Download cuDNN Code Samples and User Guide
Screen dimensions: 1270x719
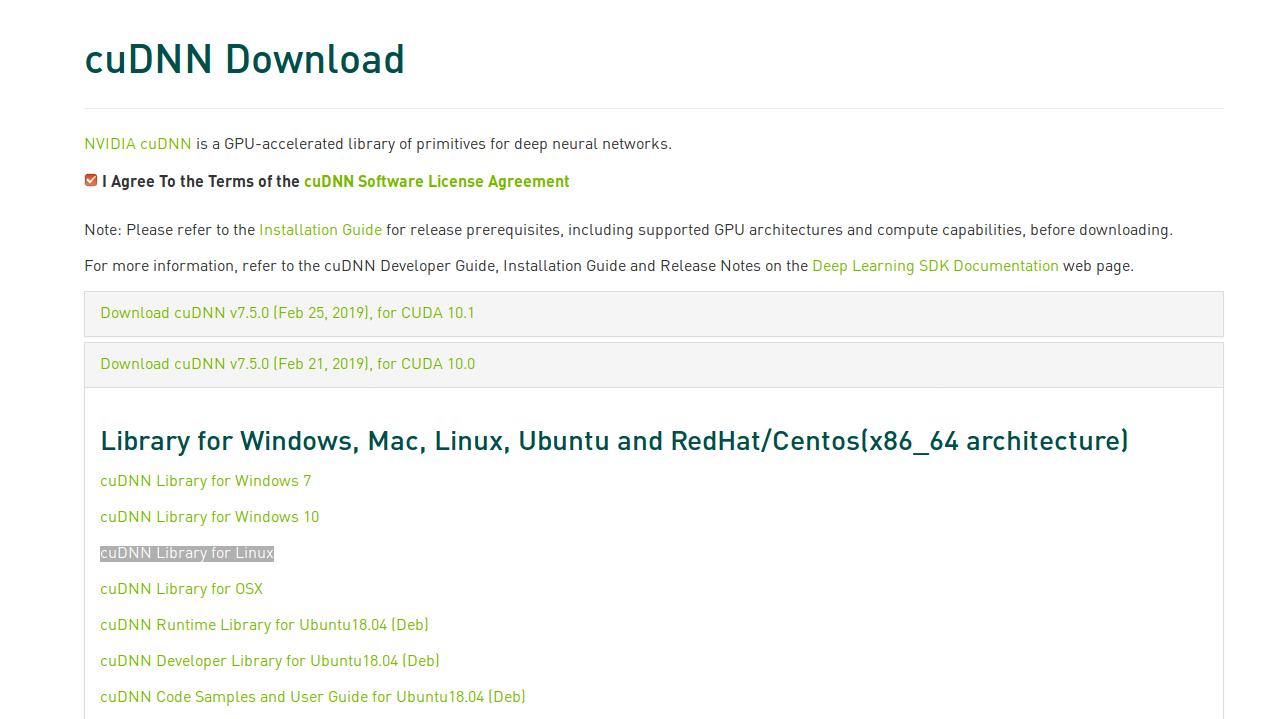tap(313, 697)
